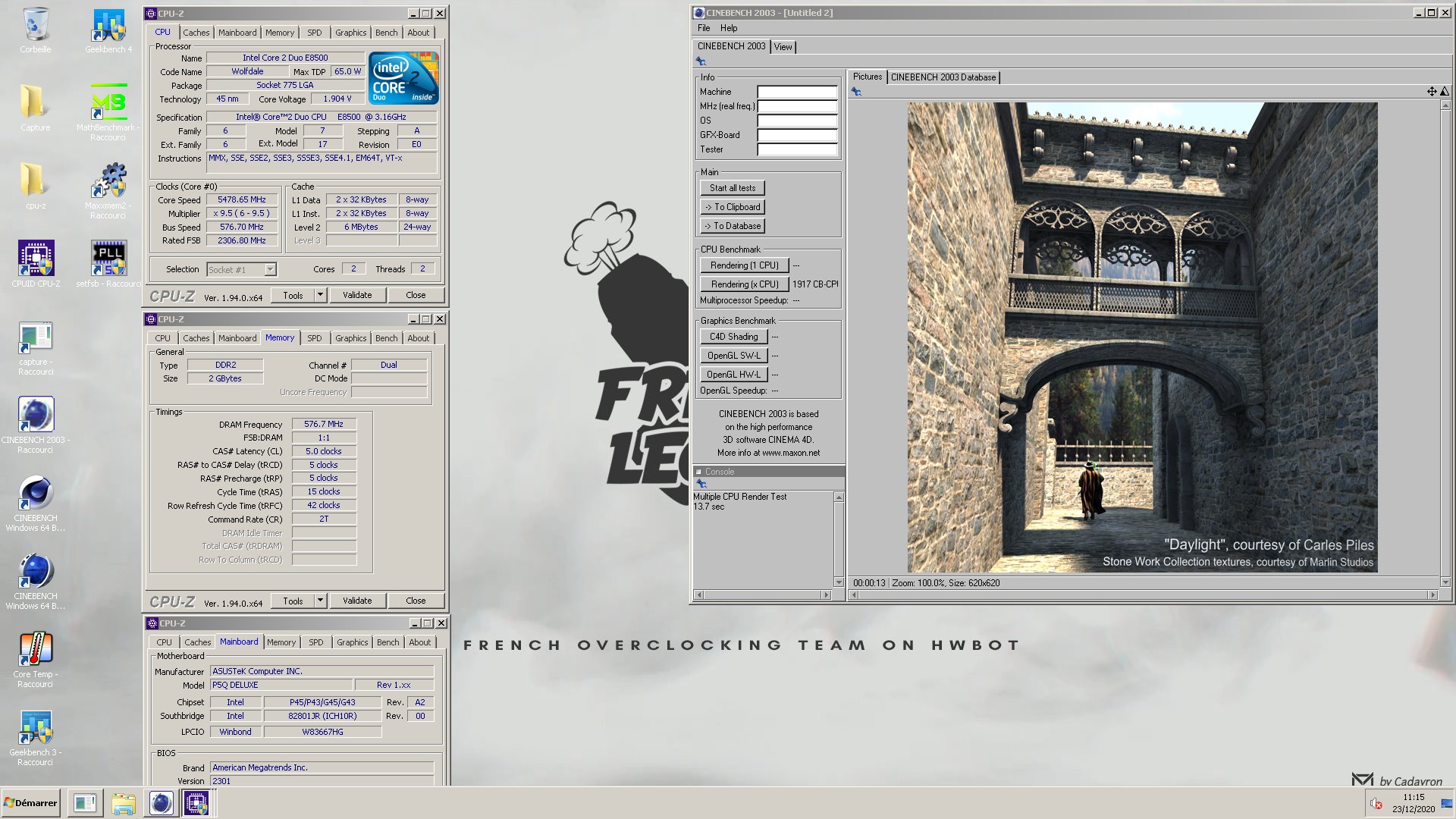
Task: Open the Capture folder on desktop
Action: tap(36, 108)
